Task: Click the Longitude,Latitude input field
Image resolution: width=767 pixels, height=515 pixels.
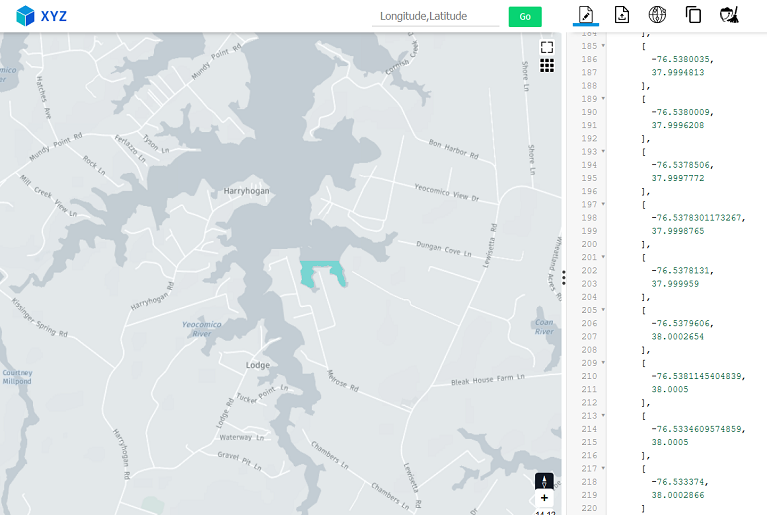Action: 435,16
